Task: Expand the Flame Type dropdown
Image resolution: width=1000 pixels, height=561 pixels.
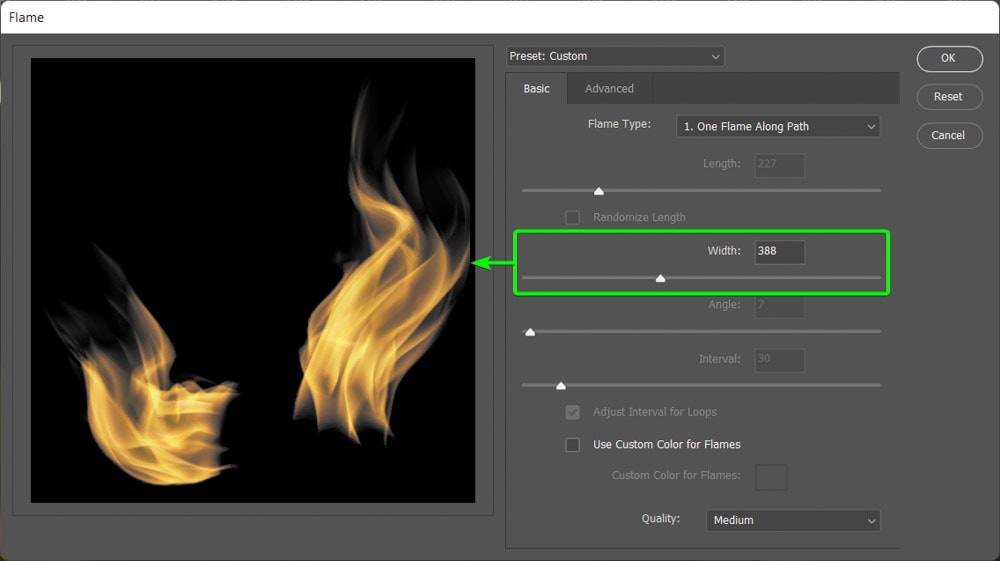Action: [x=778, y=127]
